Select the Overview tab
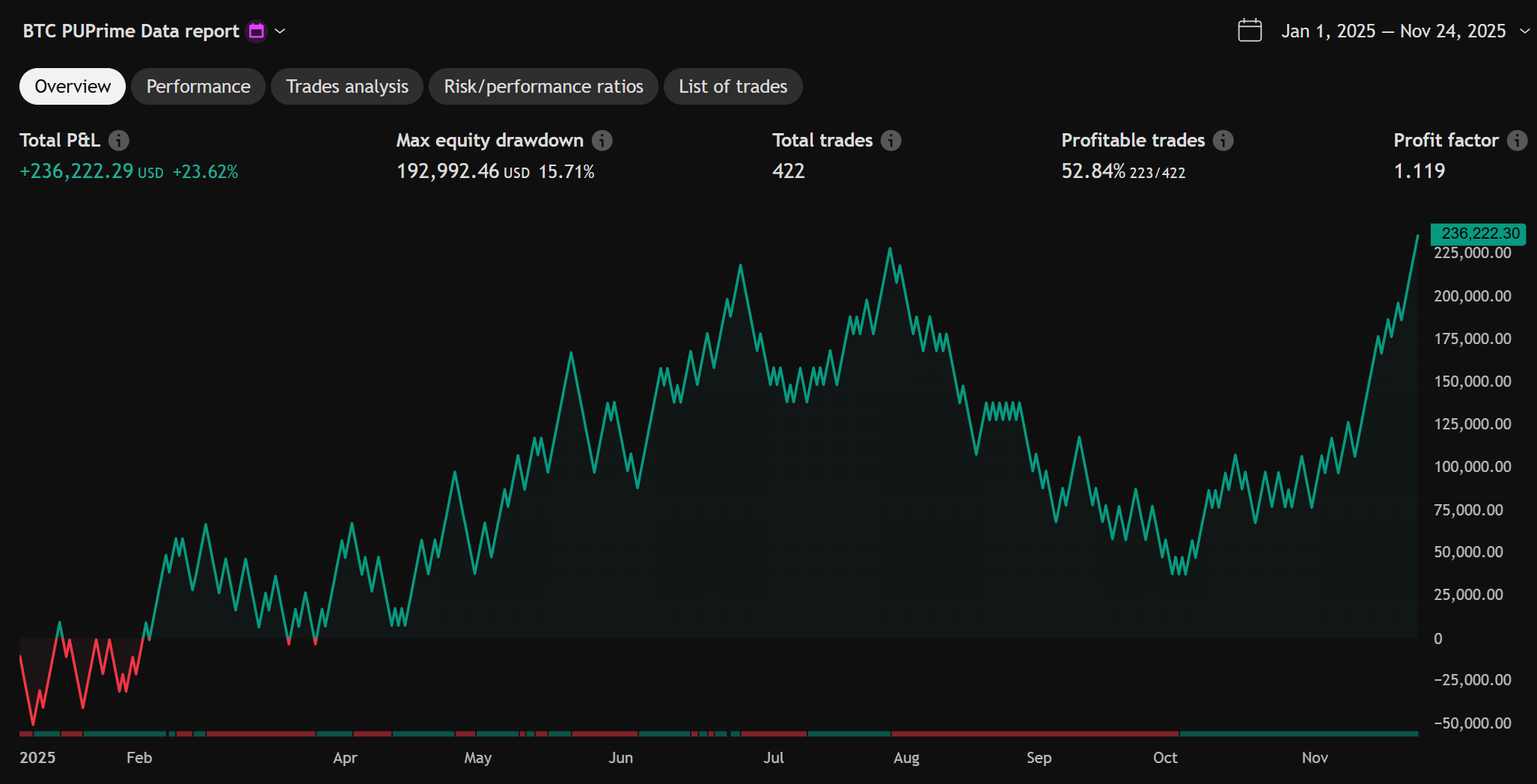This screenshot has height=784, width=1537. click(73, 87)
